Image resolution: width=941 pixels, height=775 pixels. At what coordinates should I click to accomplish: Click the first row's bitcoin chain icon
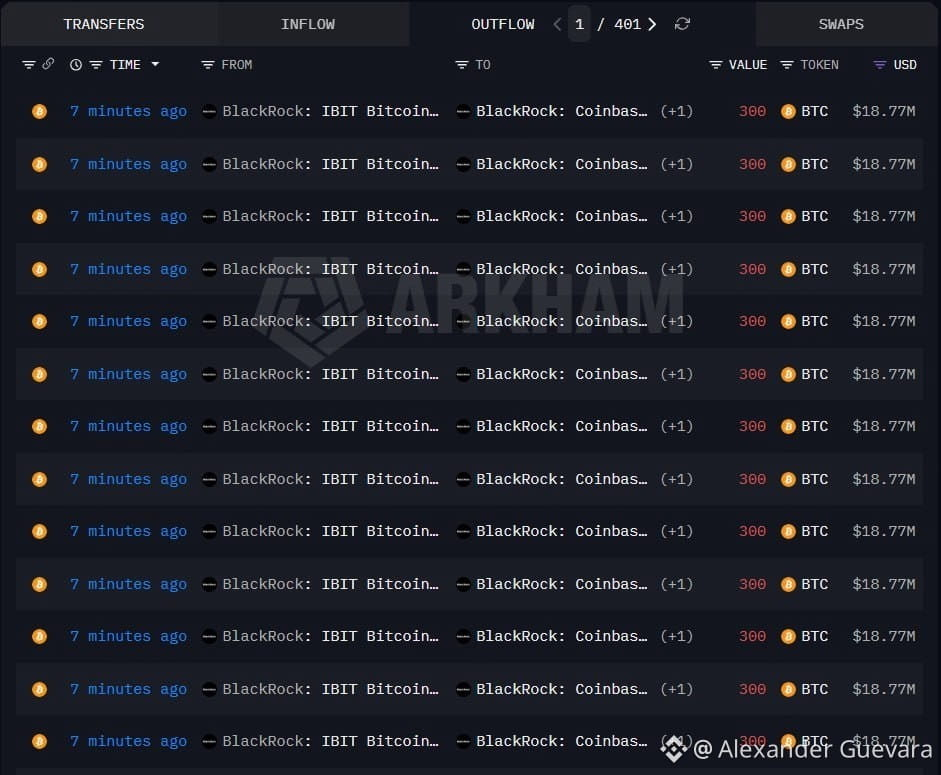(x=40, y=111)
